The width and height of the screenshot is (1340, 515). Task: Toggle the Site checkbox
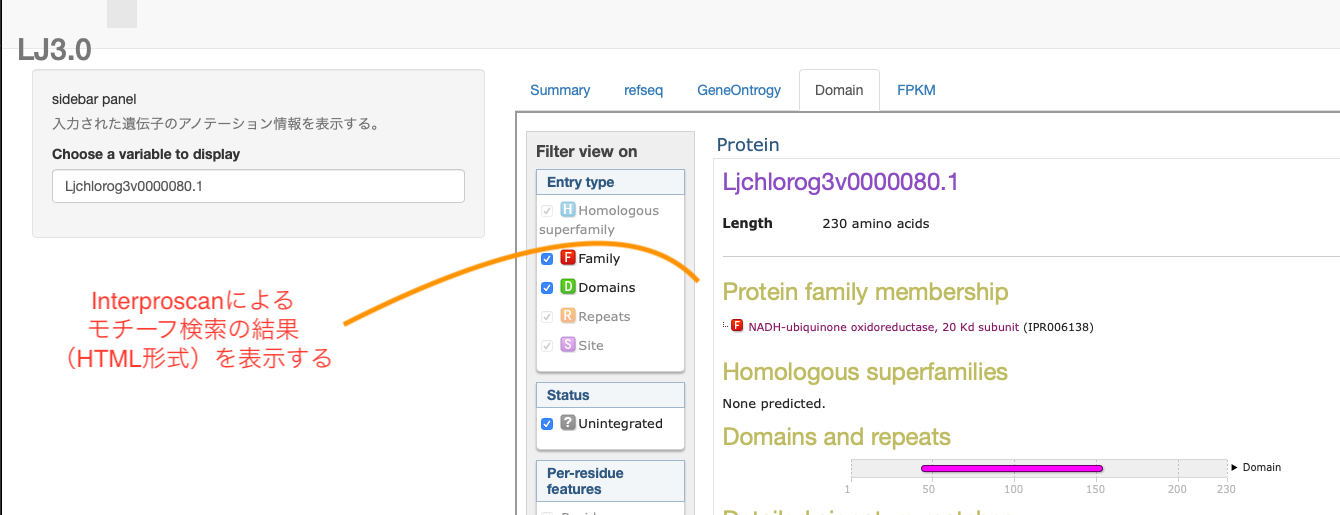pyautogui.click(x=547, y=346)
